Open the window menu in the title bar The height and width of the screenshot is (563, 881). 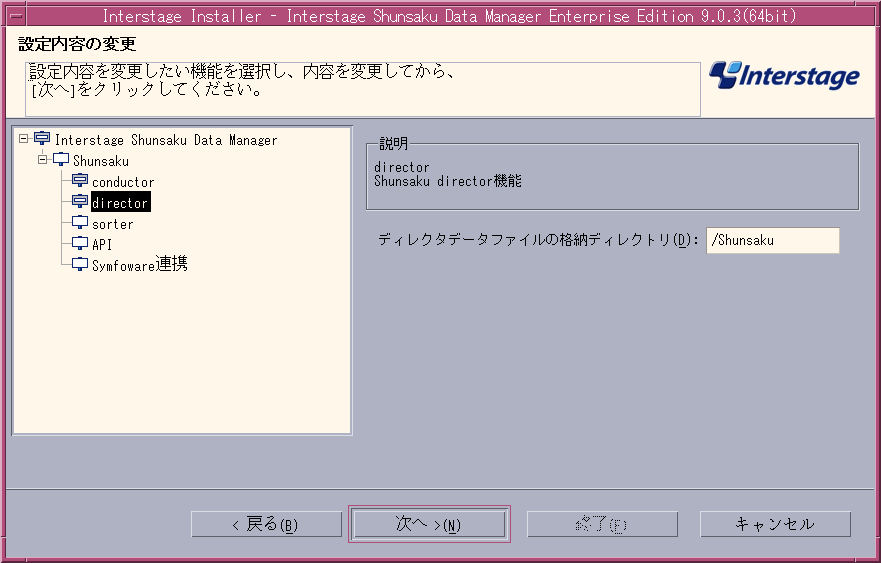16,16
